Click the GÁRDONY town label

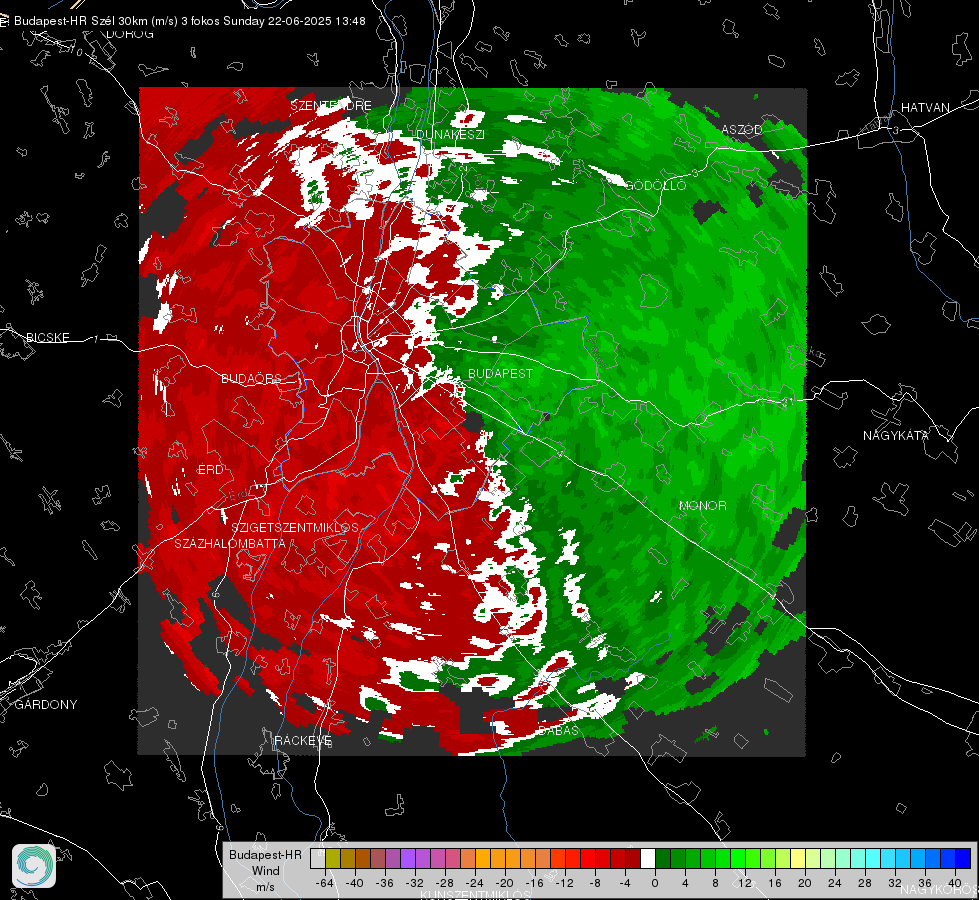pyautogui.click(x=46, y=705)
